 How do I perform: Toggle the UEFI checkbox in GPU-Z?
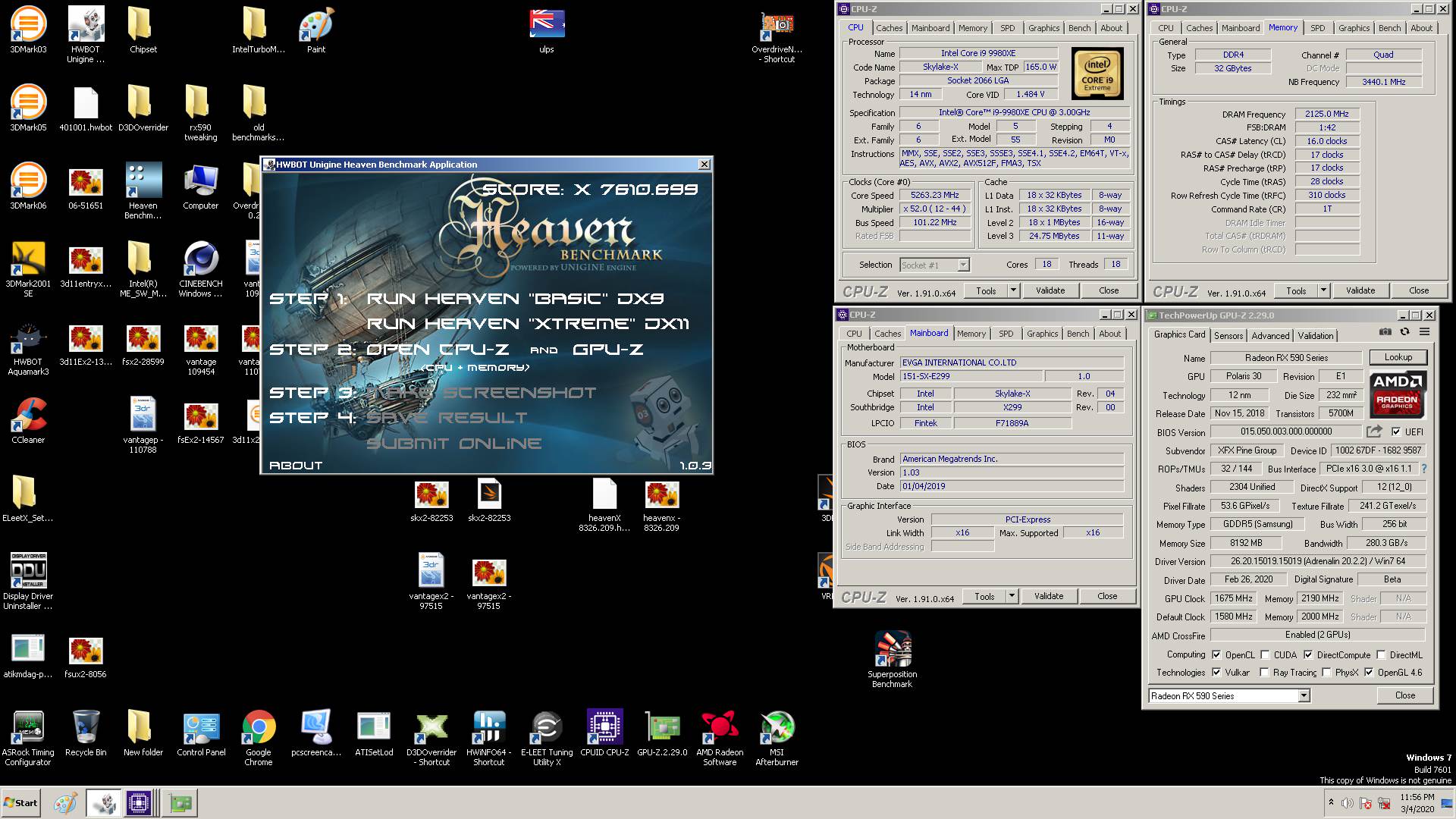[x=1396, y=431]
